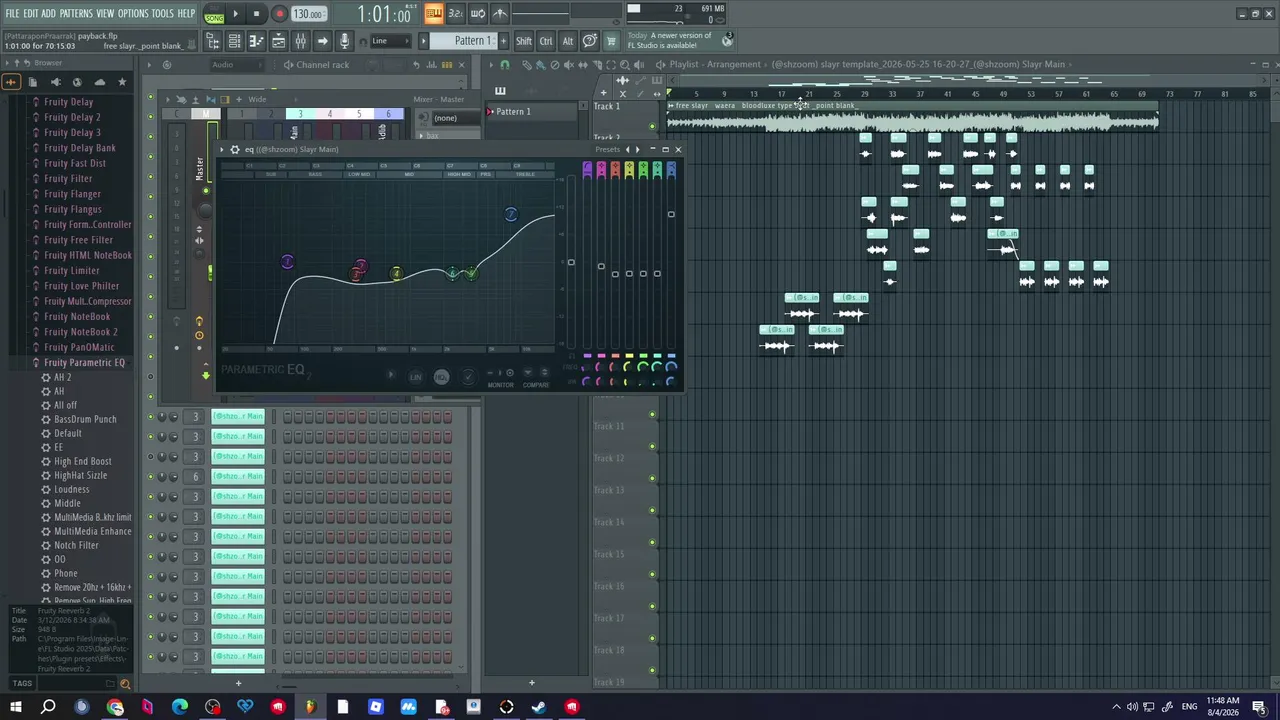Select High End Boost preset
The height and width of the screenshot is (720, 1280).
(x=83, y=461)
